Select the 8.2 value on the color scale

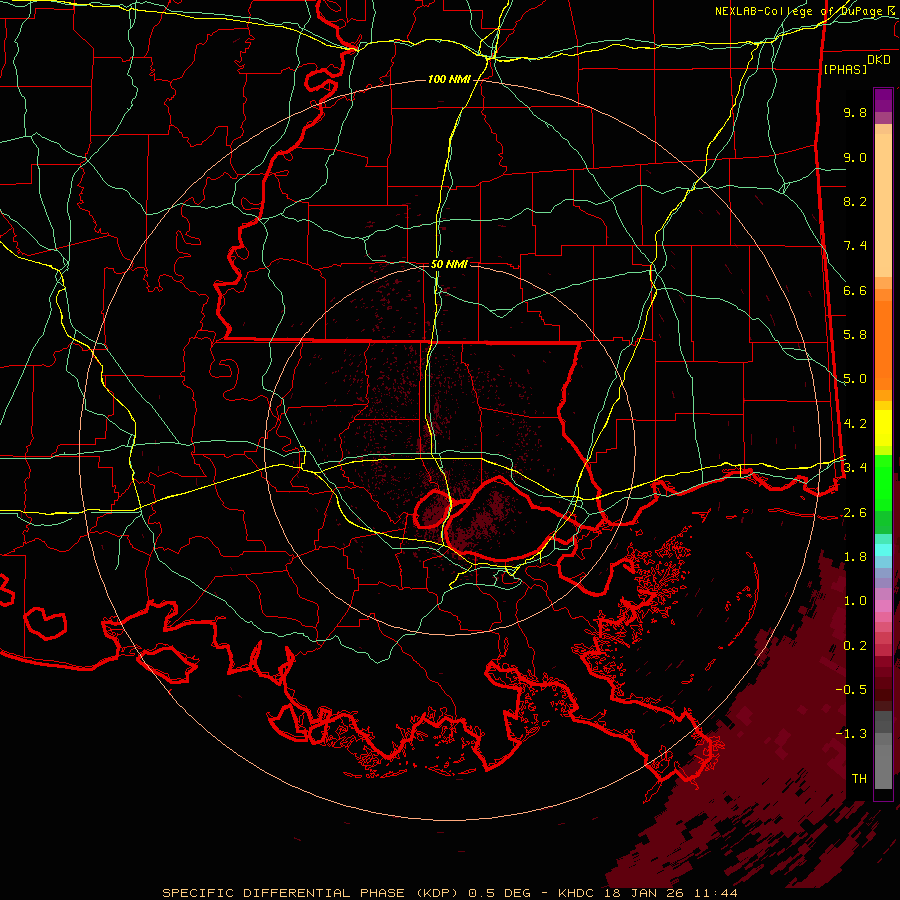click(x=855, y=201)
